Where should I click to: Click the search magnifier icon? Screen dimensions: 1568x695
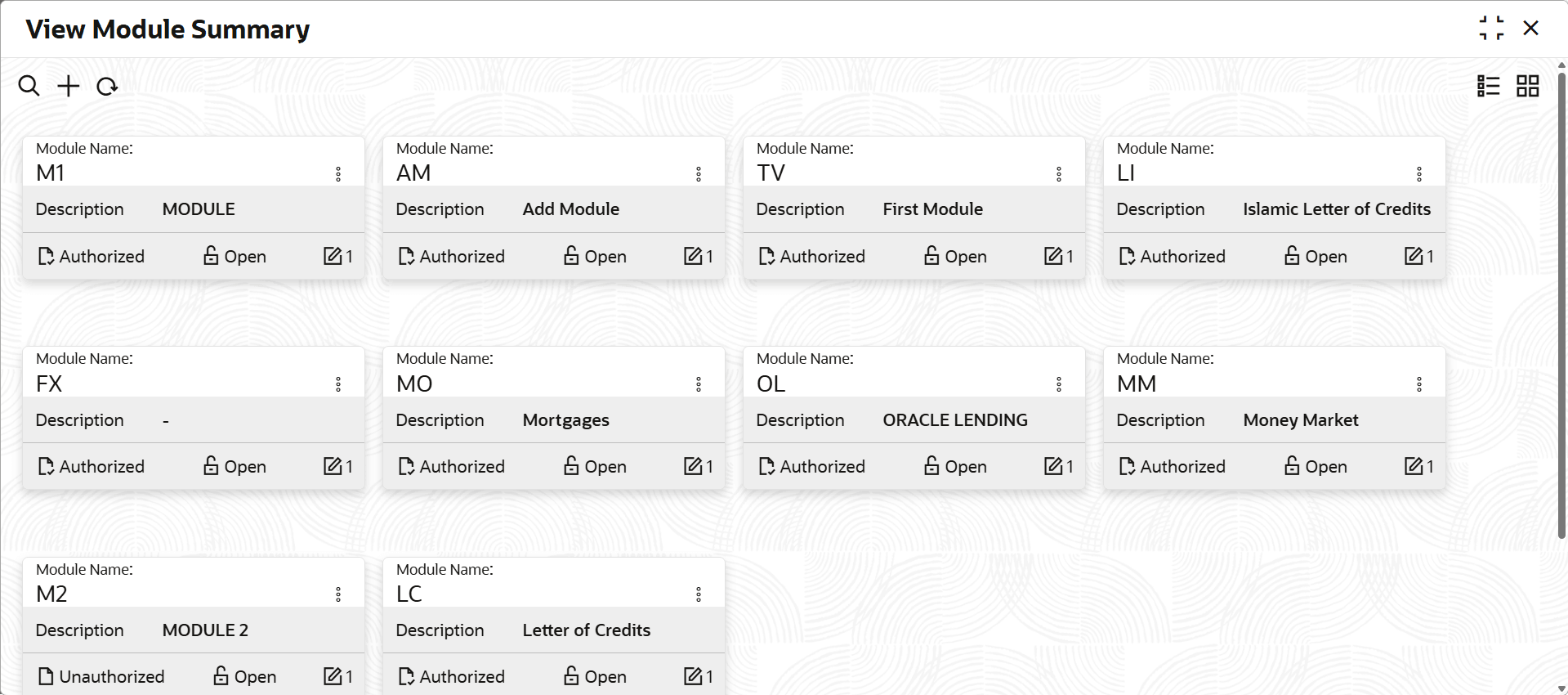point(29,86)
